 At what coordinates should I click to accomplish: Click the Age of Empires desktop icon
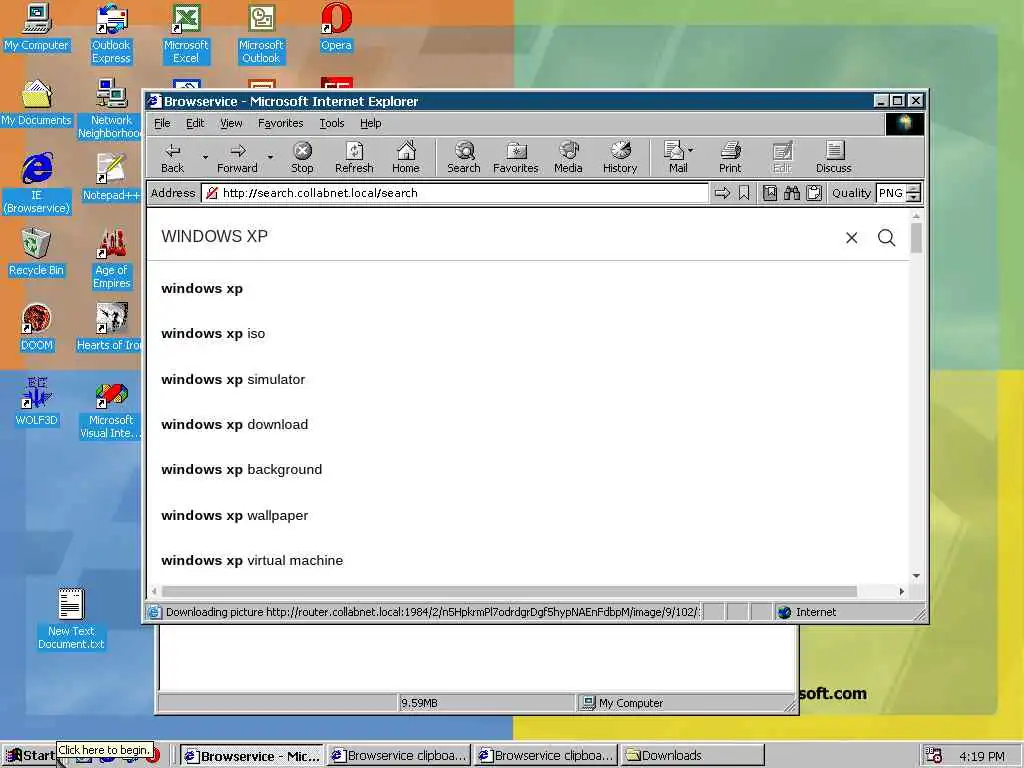[111, 259]
